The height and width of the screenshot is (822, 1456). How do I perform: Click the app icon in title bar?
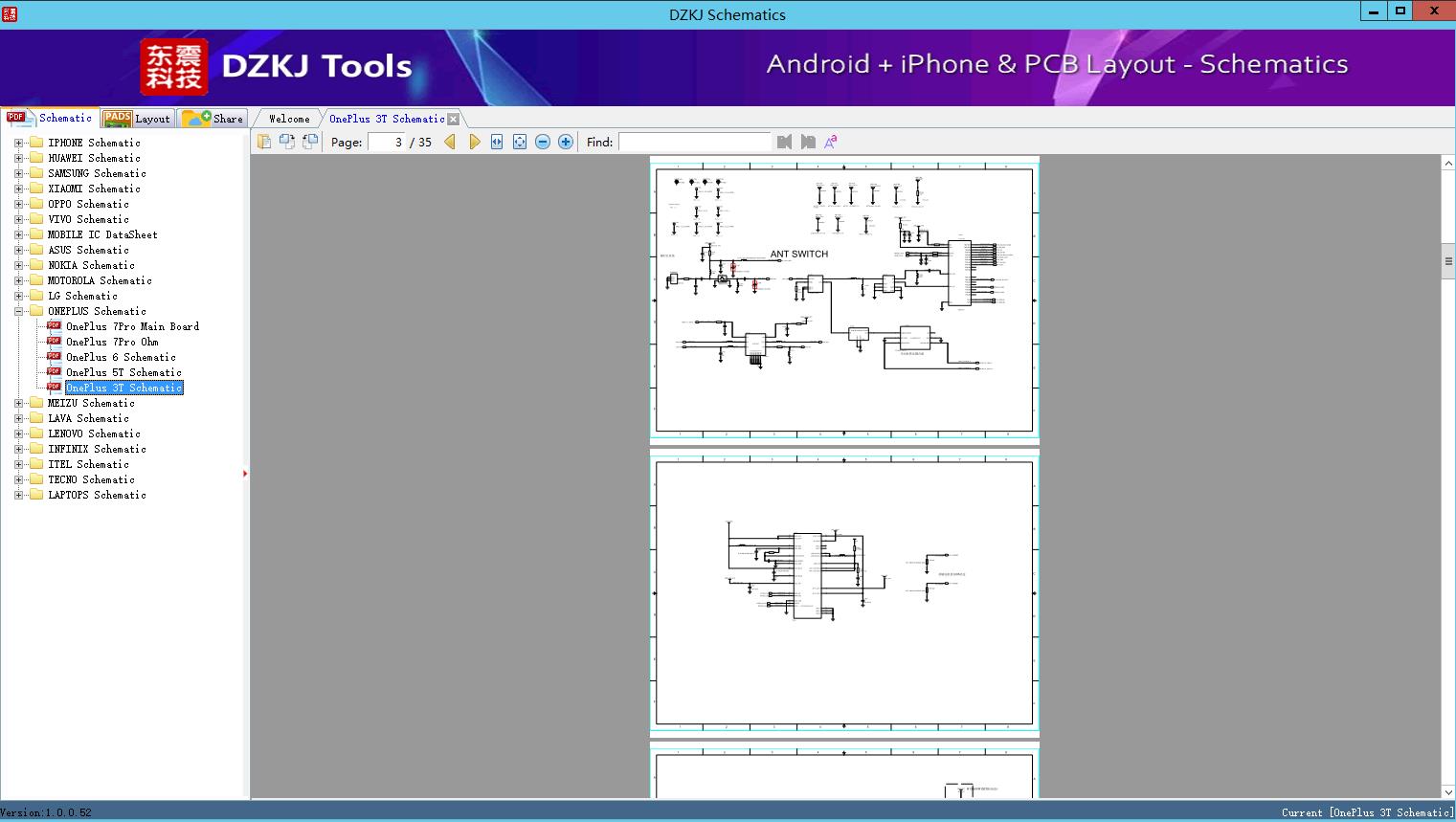10,13
